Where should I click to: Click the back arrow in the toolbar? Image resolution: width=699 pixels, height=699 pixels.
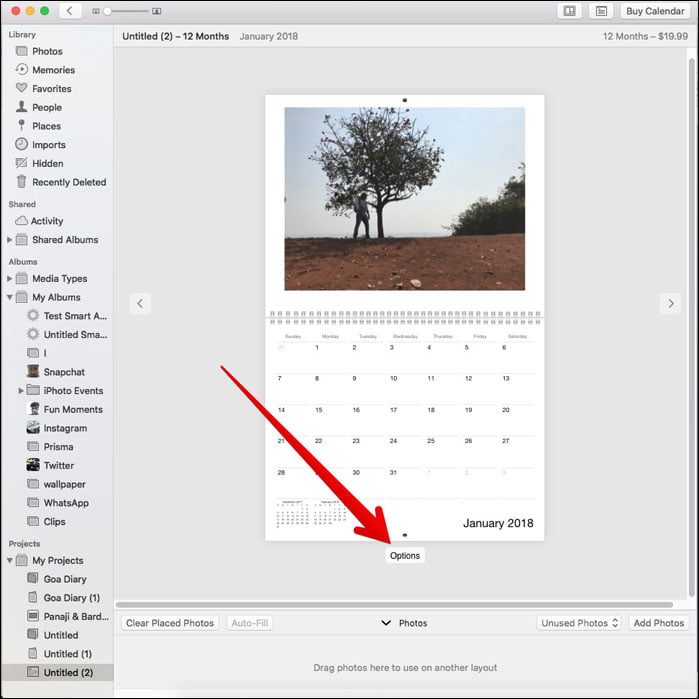coord(70,11)
